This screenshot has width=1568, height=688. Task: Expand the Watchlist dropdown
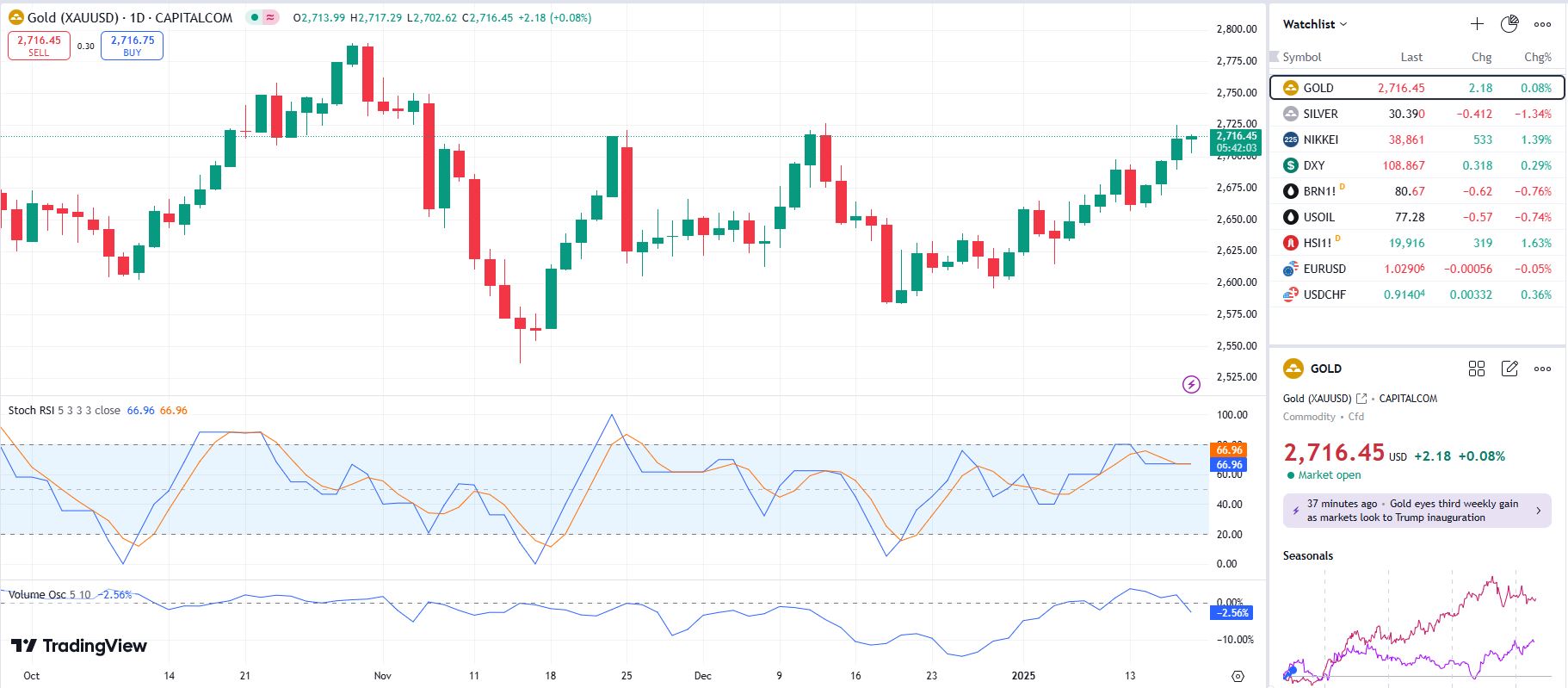point(1315,24)
